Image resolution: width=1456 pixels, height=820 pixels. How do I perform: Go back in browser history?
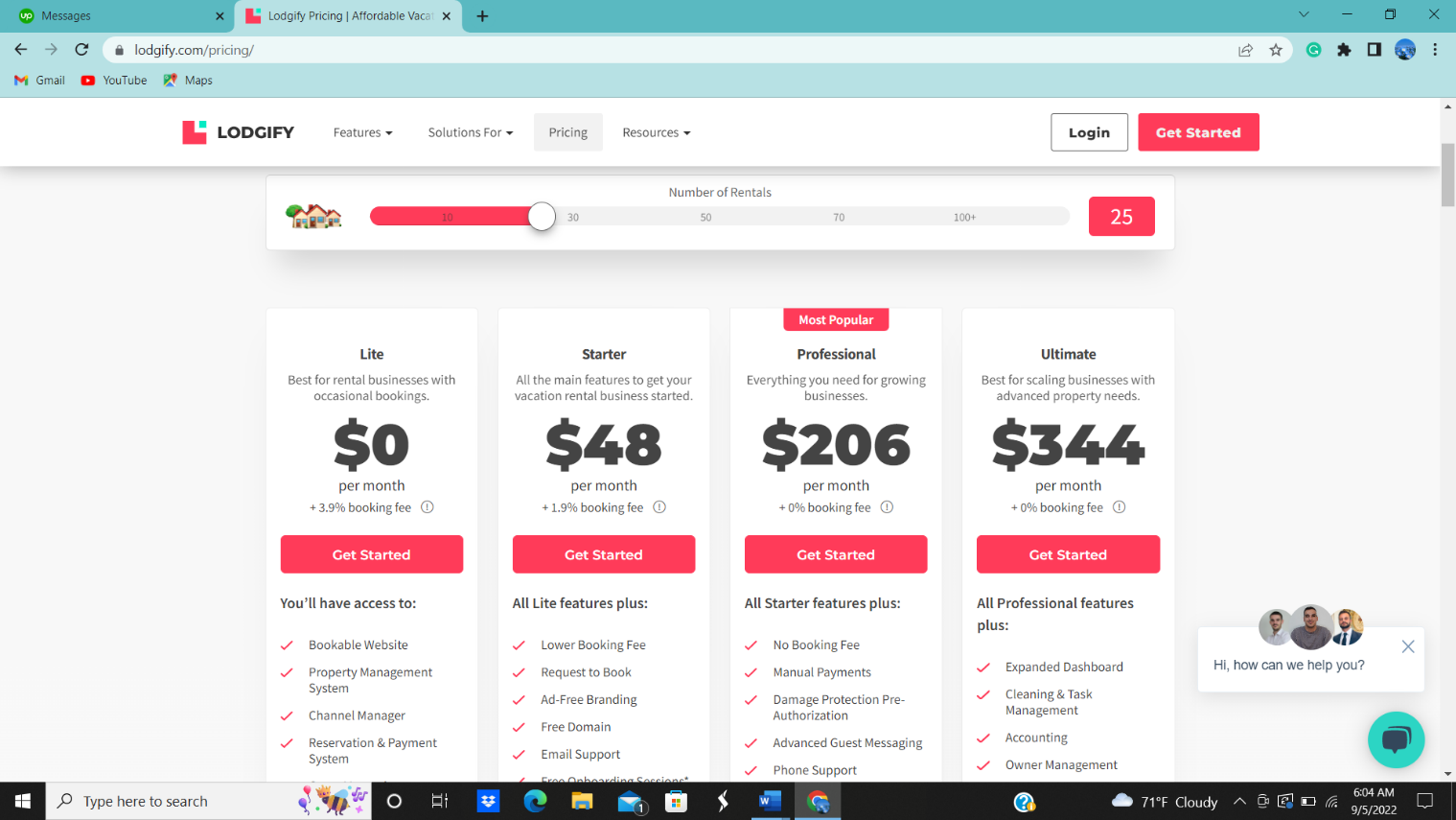point(21,50)
